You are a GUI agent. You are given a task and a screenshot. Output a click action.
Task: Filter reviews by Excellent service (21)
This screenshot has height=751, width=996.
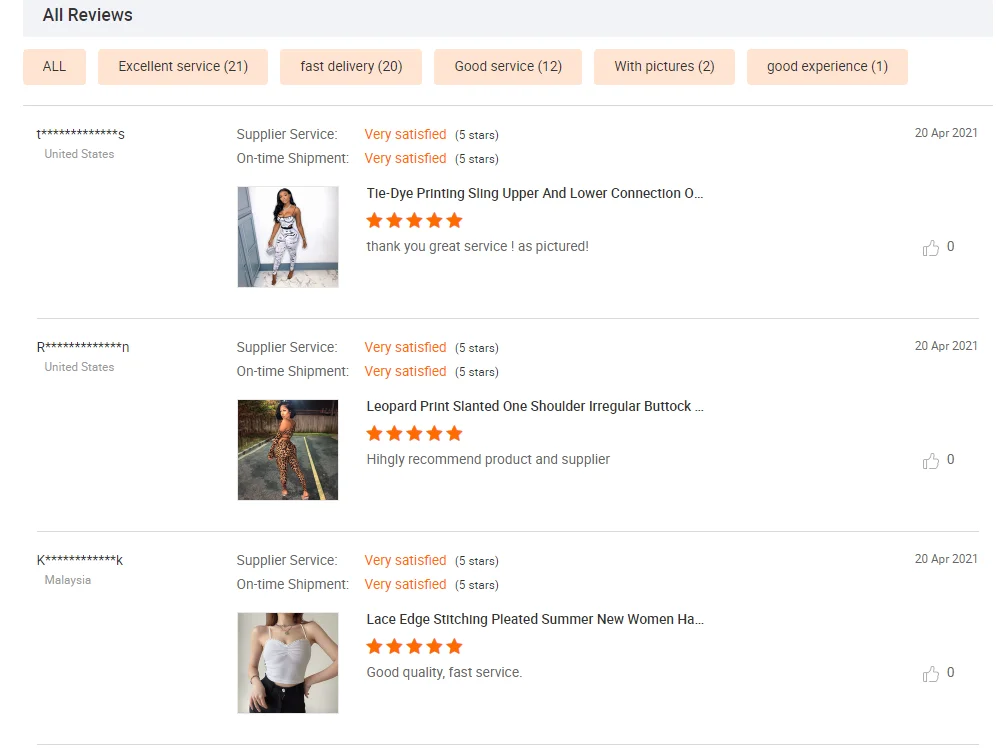183,67
